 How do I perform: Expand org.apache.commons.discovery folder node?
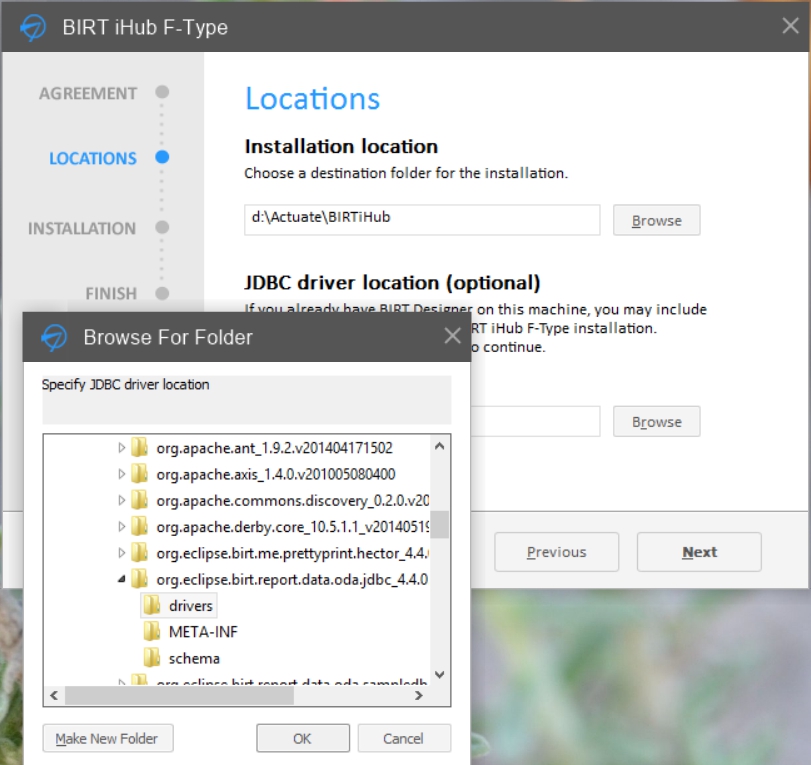pyautogui.click(x=122, y=500)
